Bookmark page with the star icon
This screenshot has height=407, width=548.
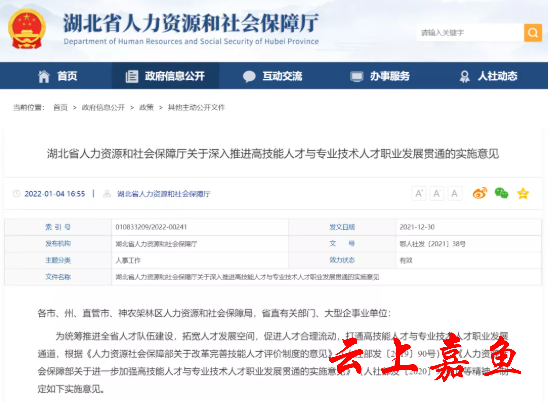click(523, 193)
